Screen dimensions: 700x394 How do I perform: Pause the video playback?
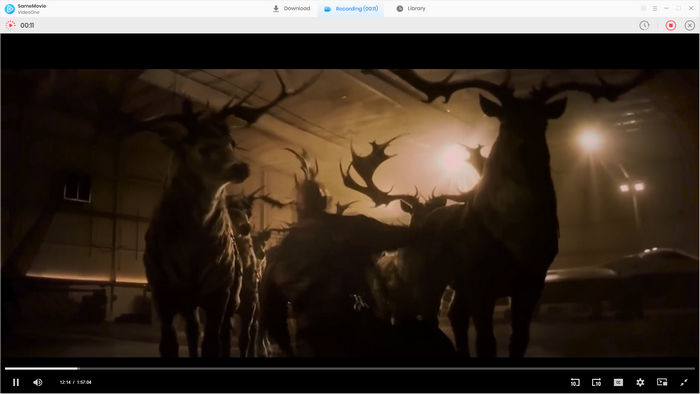pos(16,382)
